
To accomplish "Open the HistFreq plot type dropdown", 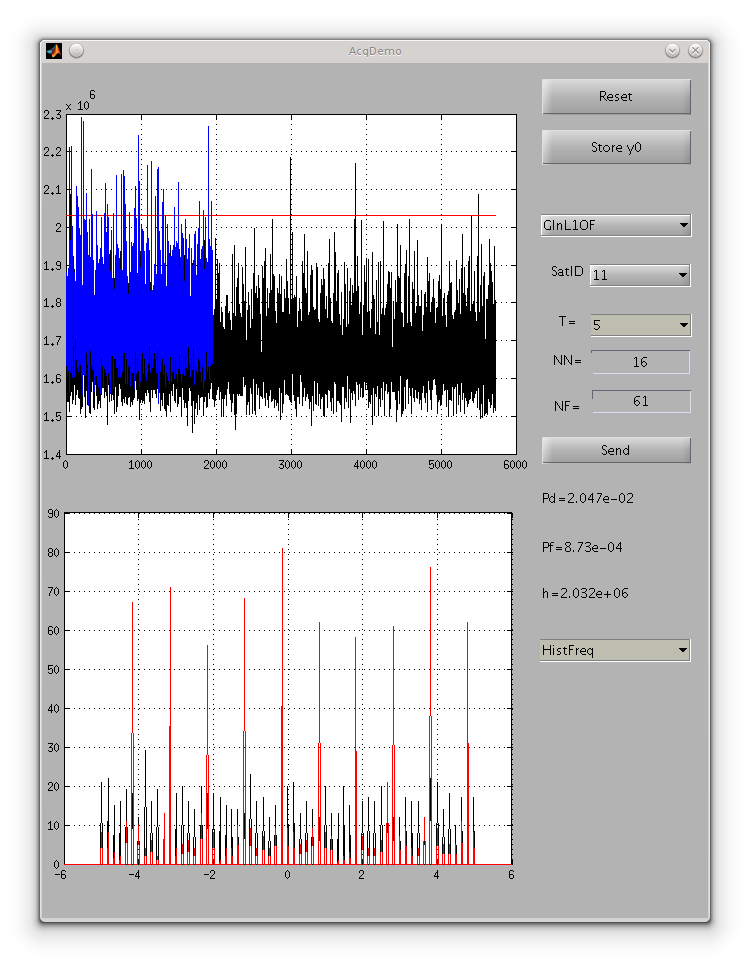I will click(615, 651).
